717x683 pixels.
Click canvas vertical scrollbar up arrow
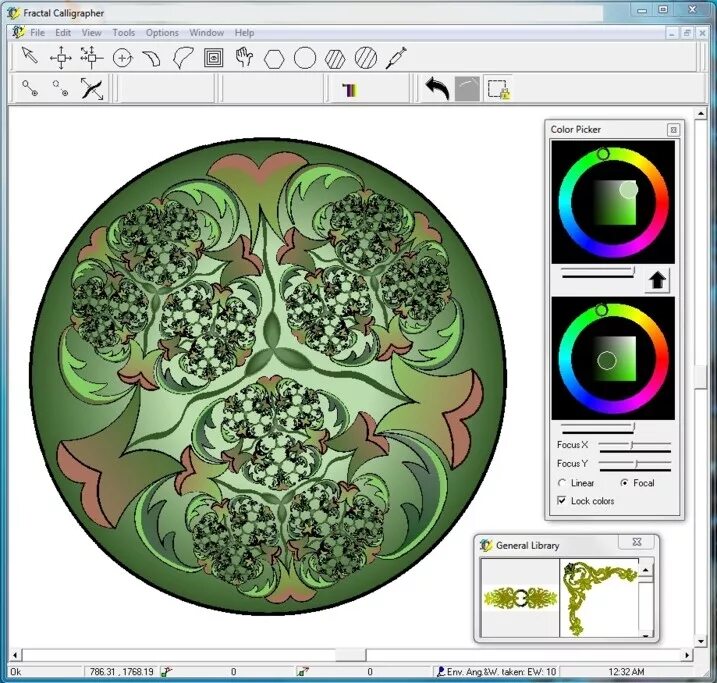pyautogui.click(x=701, y=113)
